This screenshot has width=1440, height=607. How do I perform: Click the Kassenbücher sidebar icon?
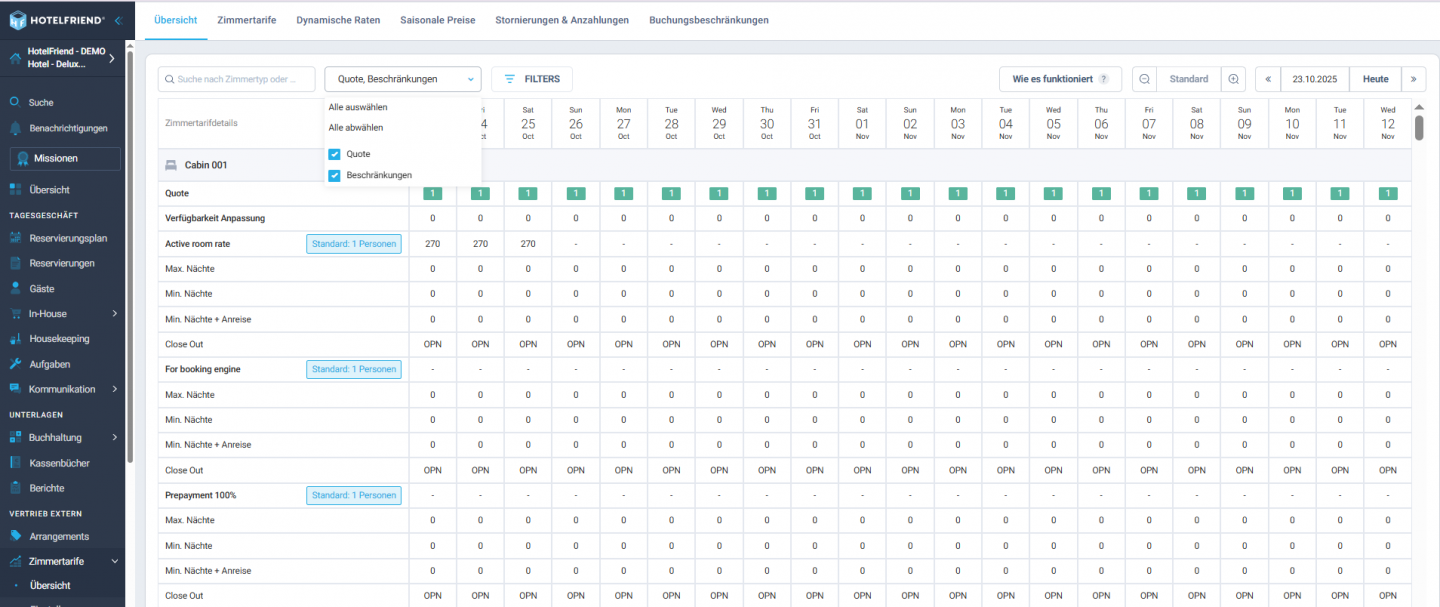coord(15,463)
